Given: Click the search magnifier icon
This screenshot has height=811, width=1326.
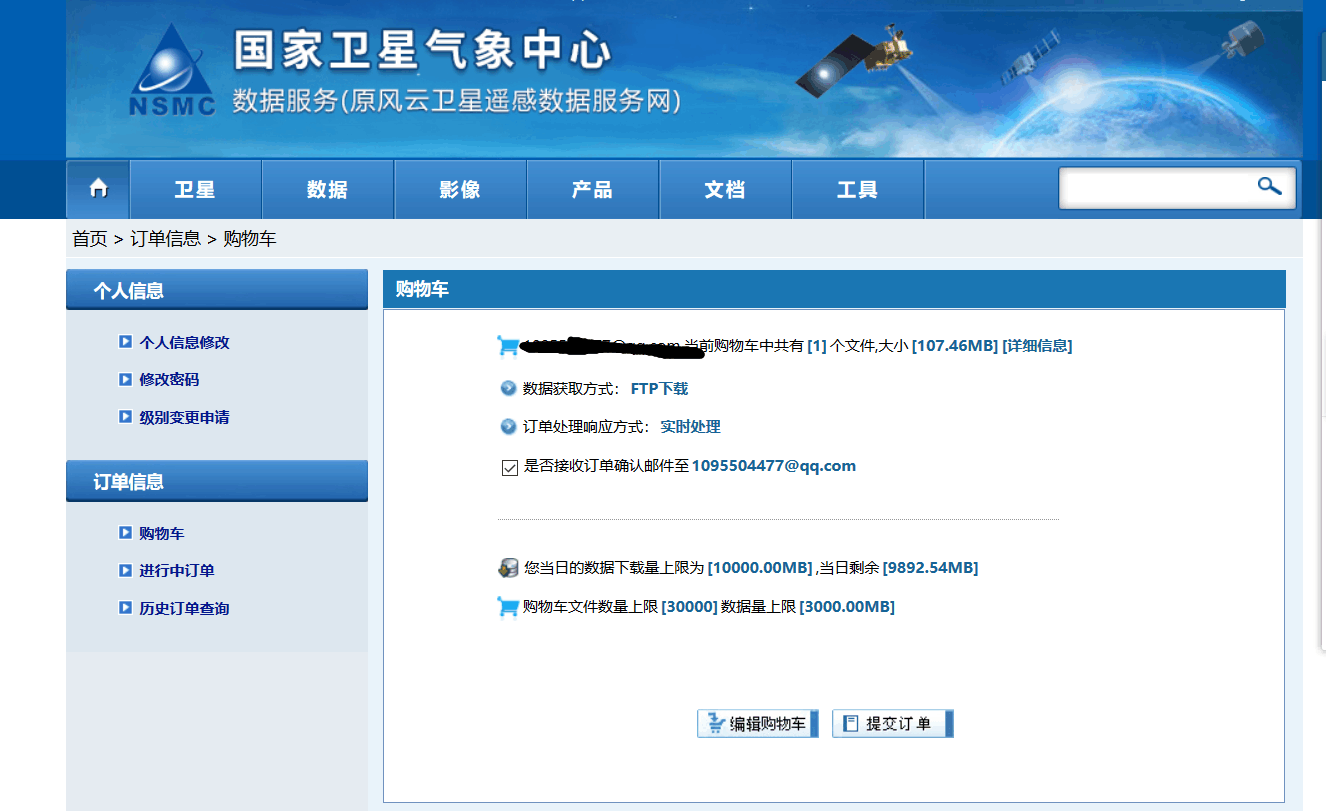Looking at the screenshot, I should coord(1268,187).
